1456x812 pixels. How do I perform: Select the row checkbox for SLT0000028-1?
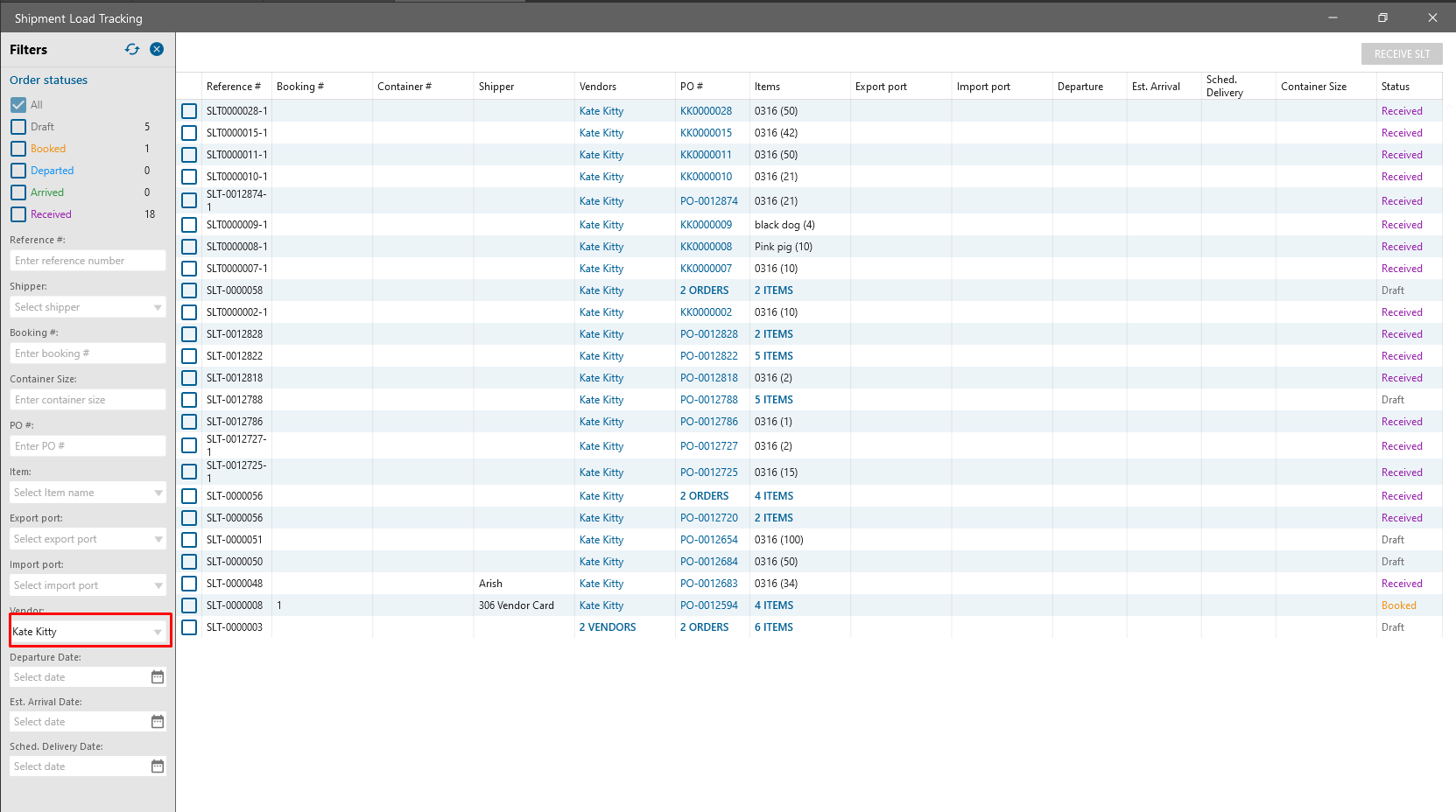(x=189, y=111)
